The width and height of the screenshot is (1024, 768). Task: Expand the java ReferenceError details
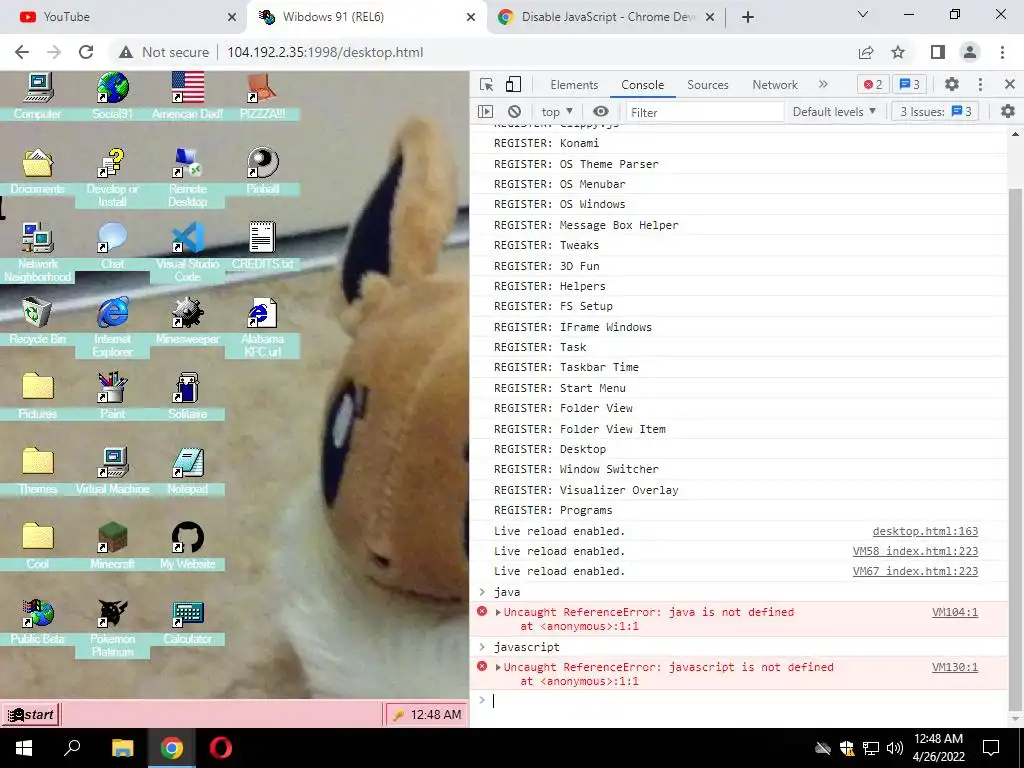point(498,613)
